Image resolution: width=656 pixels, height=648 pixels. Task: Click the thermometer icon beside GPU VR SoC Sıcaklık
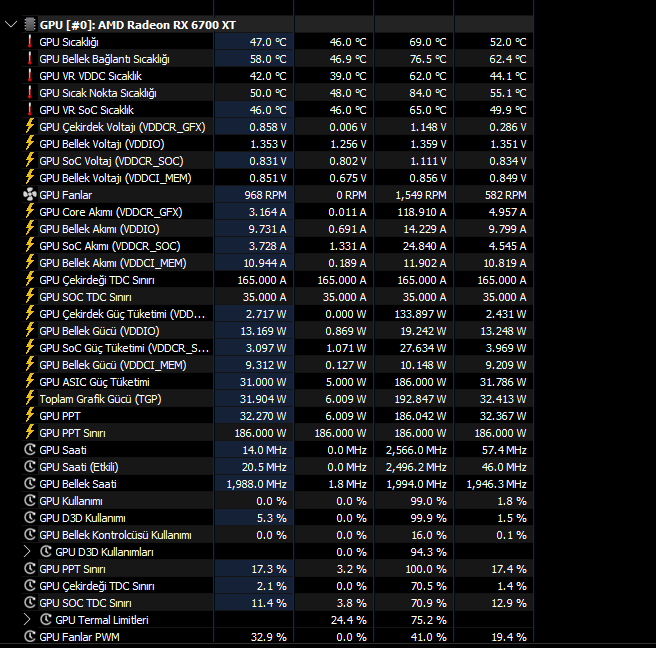pyautogui.click(x=30, y=110)
